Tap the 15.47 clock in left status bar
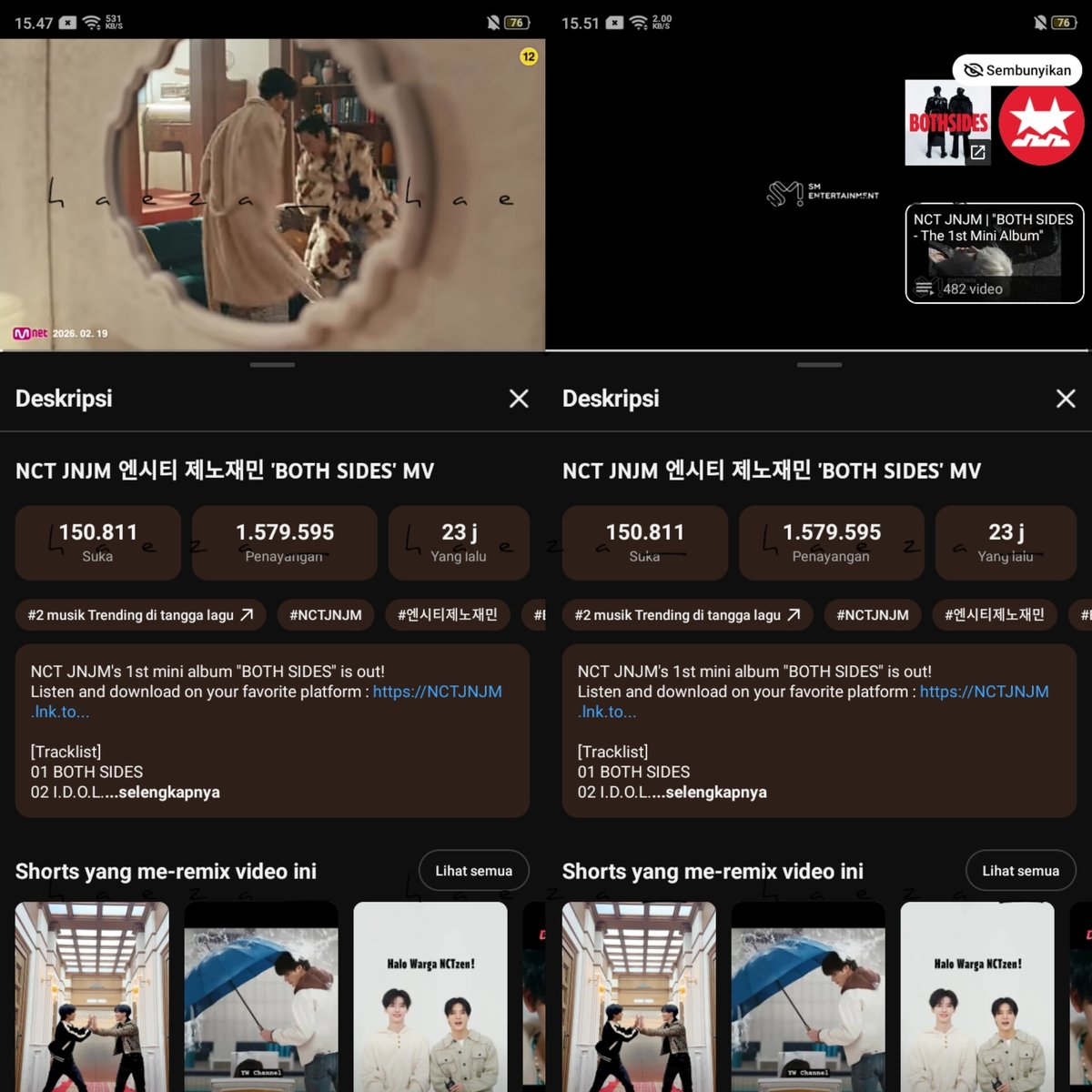Screen dimensions: 1092x1092 click(x=34, y=23)
